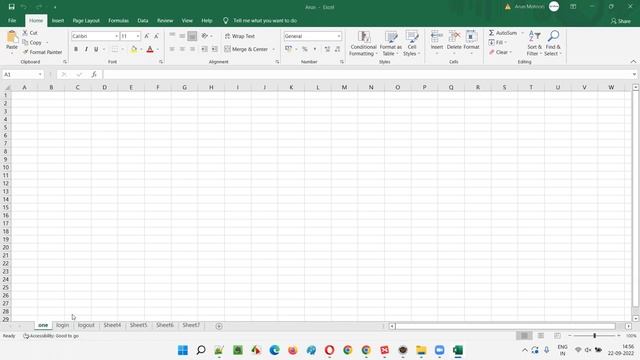This screenshot has width=640, height=360.
Task: Open the Number format General dropdown
Action: coord(339,36)
